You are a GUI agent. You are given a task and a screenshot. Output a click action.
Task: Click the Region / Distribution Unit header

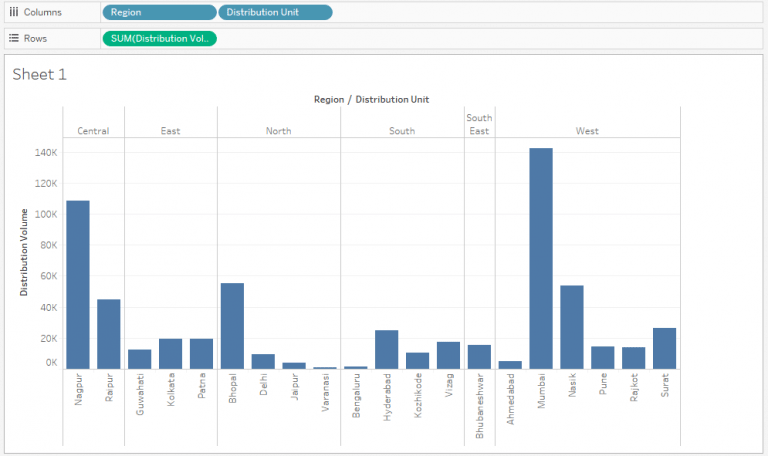coord(371,99)
